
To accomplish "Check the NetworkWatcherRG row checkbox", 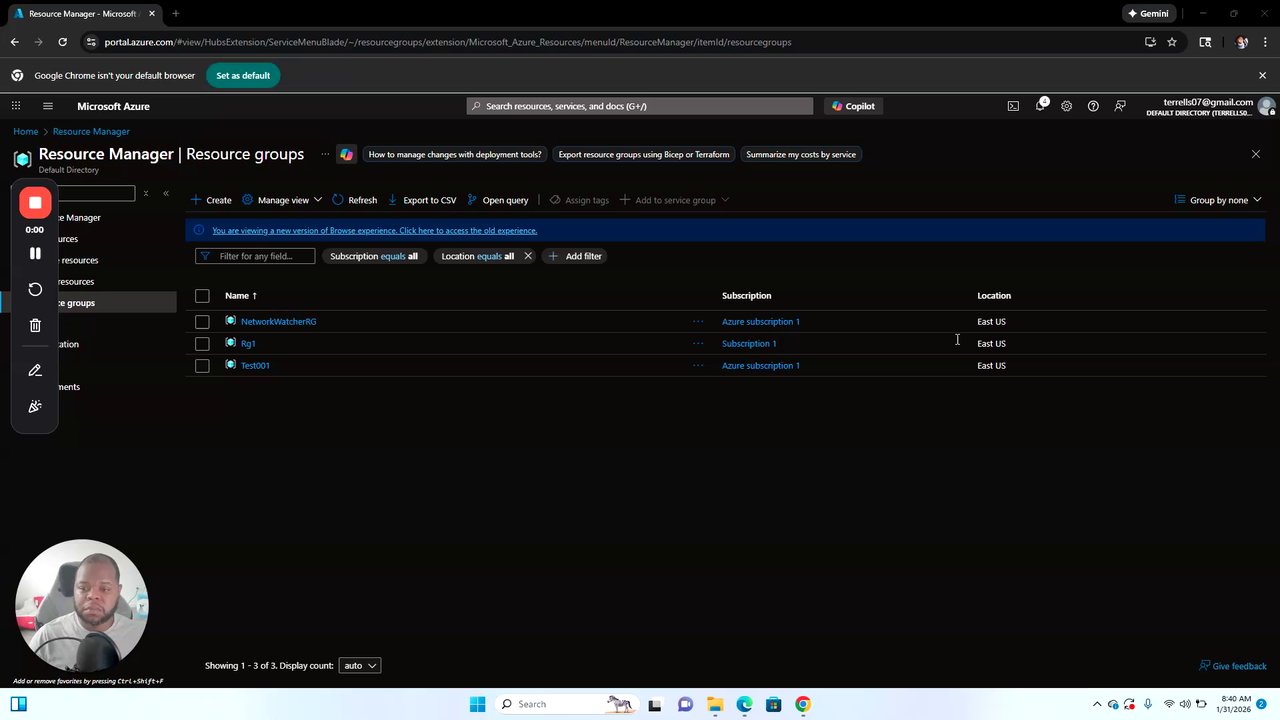I will tap(202, 322).
